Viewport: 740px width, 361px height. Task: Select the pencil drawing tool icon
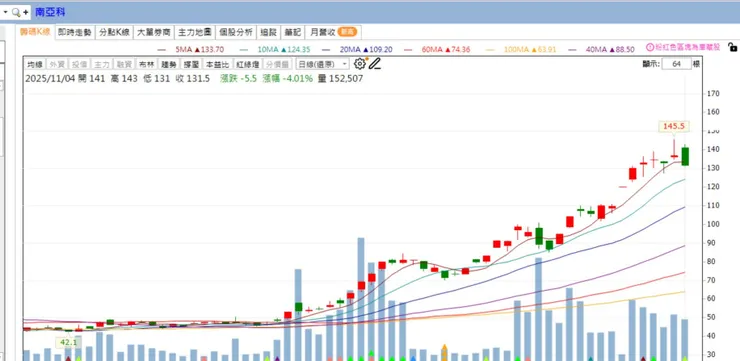pyautogui.click(x=375, y=64)
